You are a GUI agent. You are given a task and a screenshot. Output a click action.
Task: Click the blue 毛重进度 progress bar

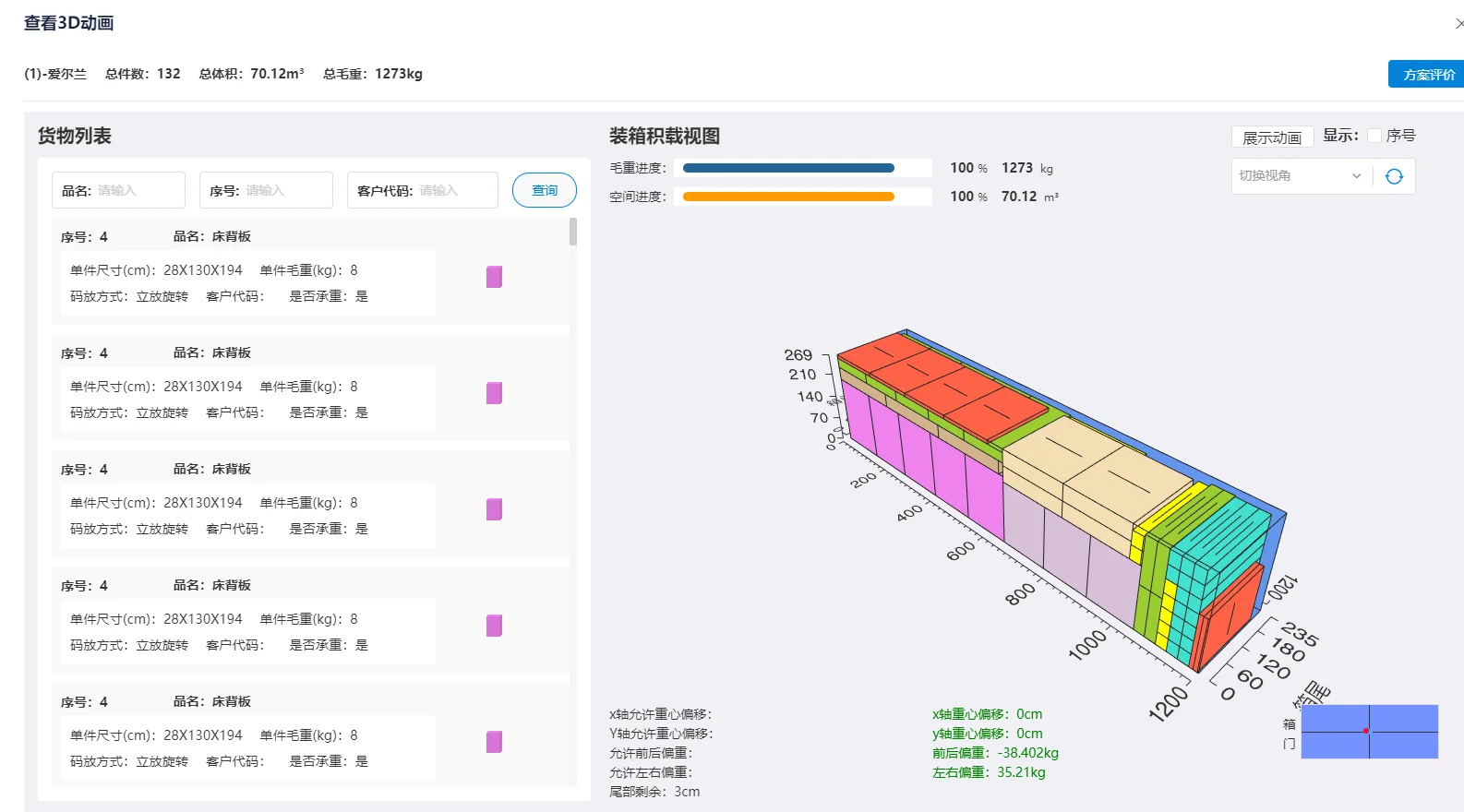pos(788,168)
